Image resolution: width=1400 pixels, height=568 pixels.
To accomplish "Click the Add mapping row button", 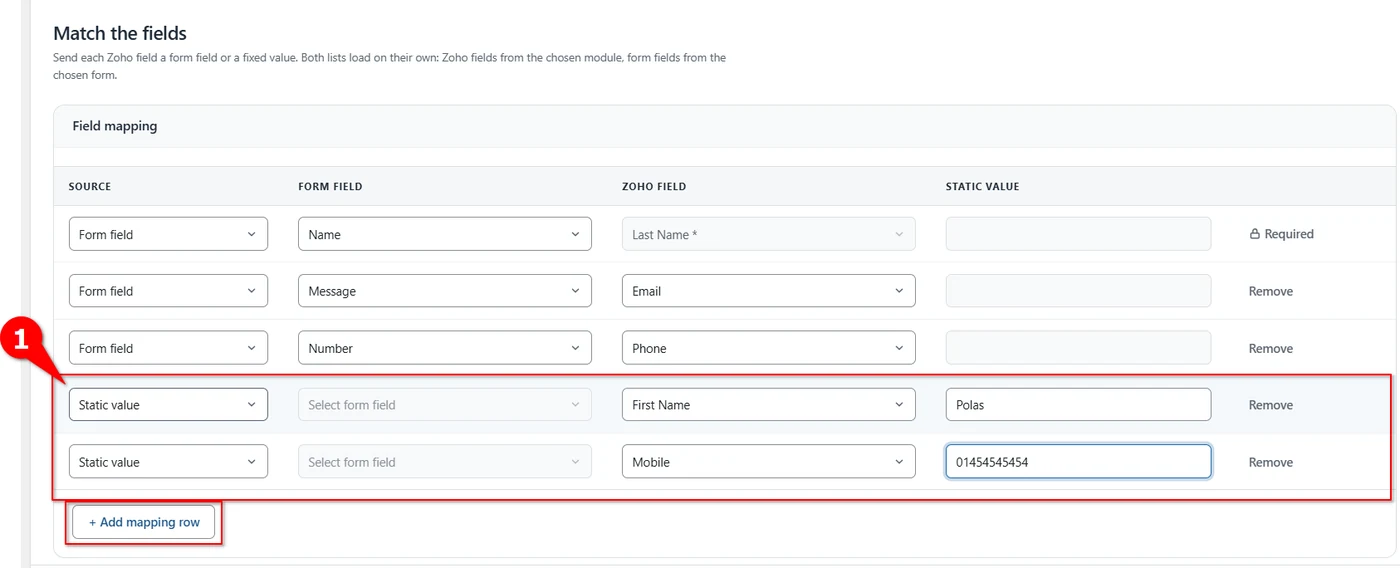I will [144, 522].
